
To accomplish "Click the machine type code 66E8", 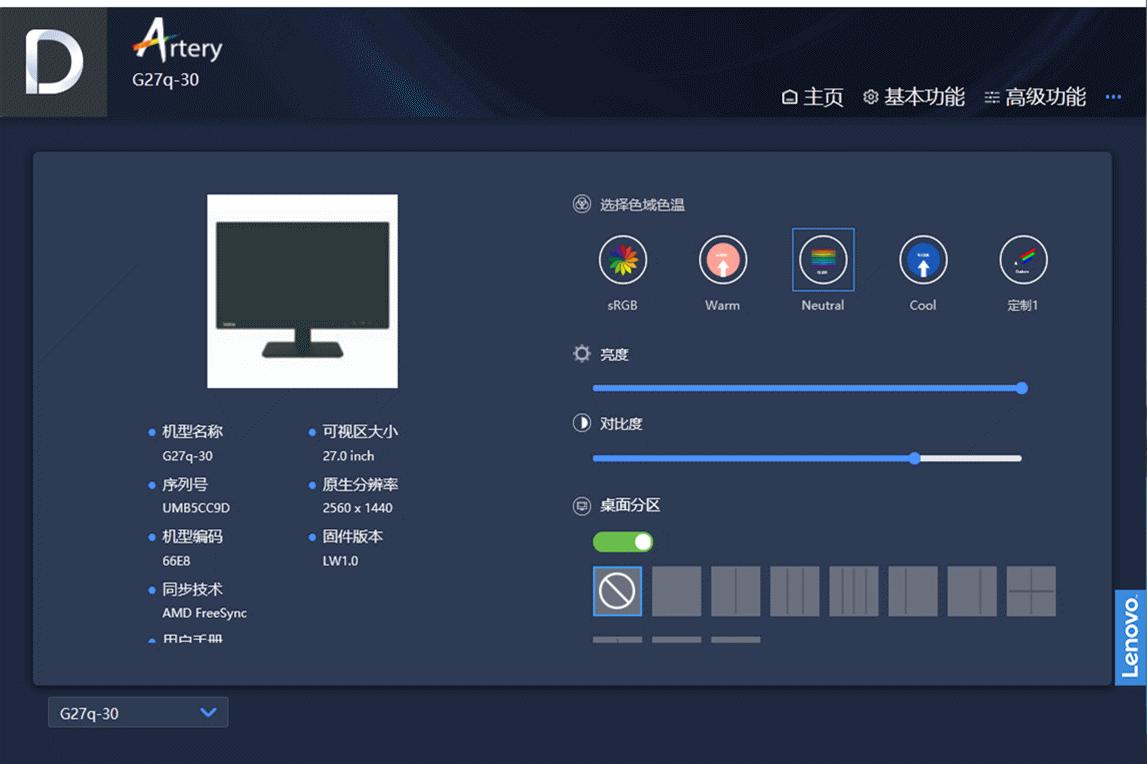I will click(x=176, y=561).
